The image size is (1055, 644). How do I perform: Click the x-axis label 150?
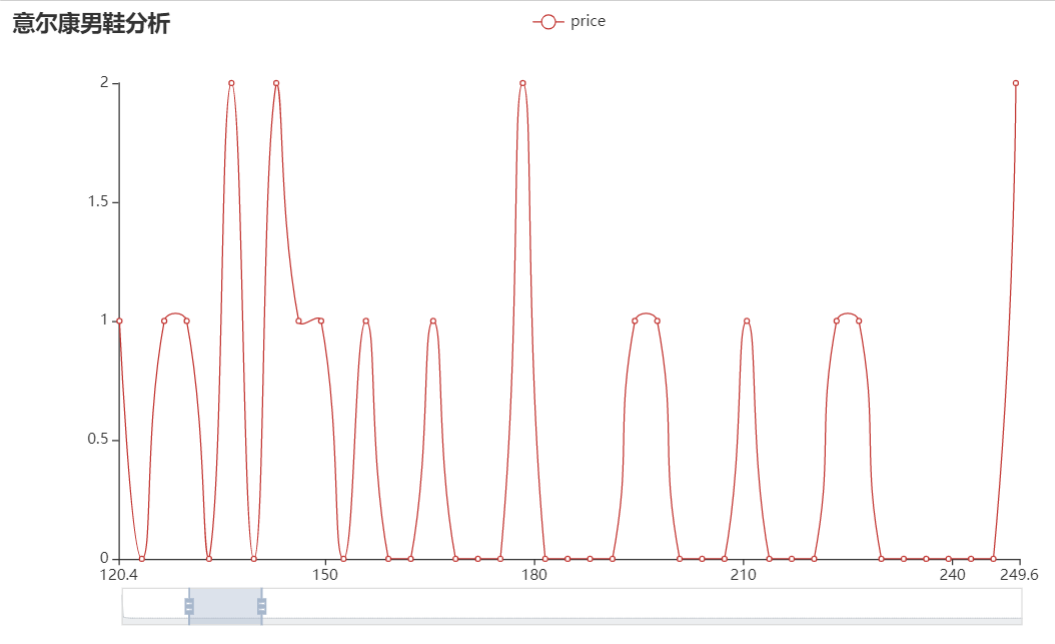tap(325, 575)
